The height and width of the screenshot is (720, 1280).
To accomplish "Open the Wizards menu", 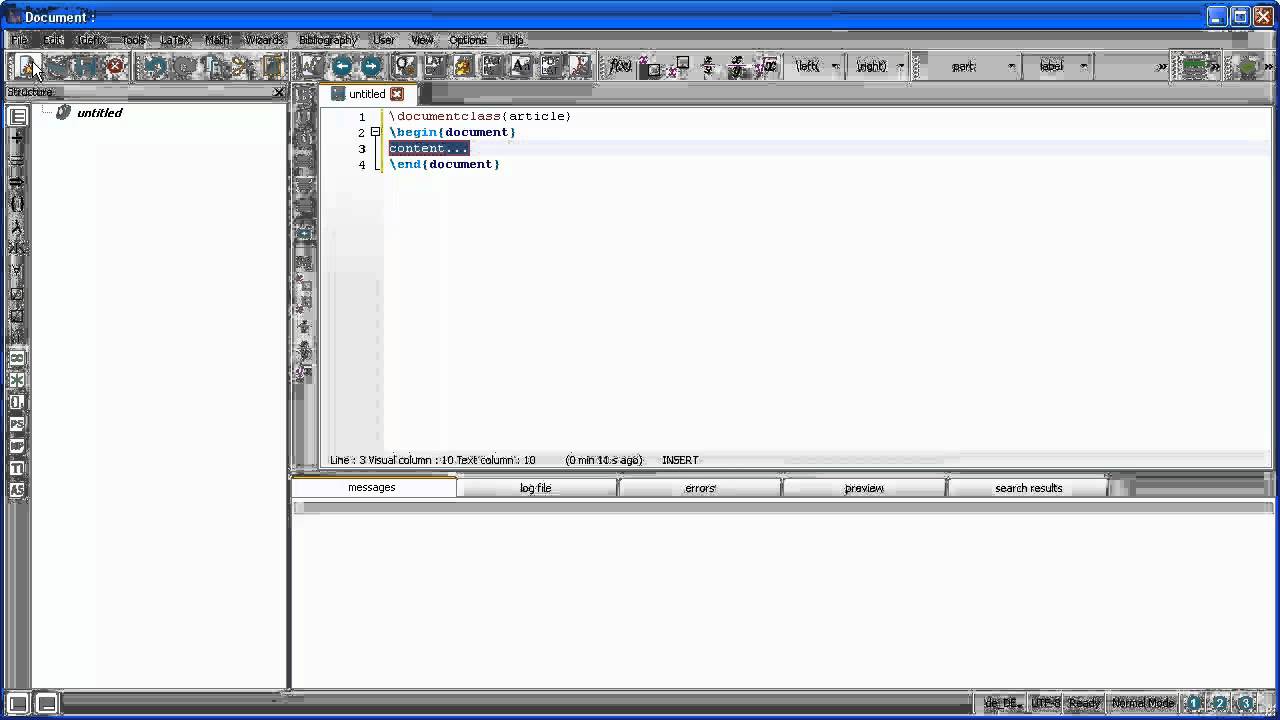I will (x=264, y=40).
